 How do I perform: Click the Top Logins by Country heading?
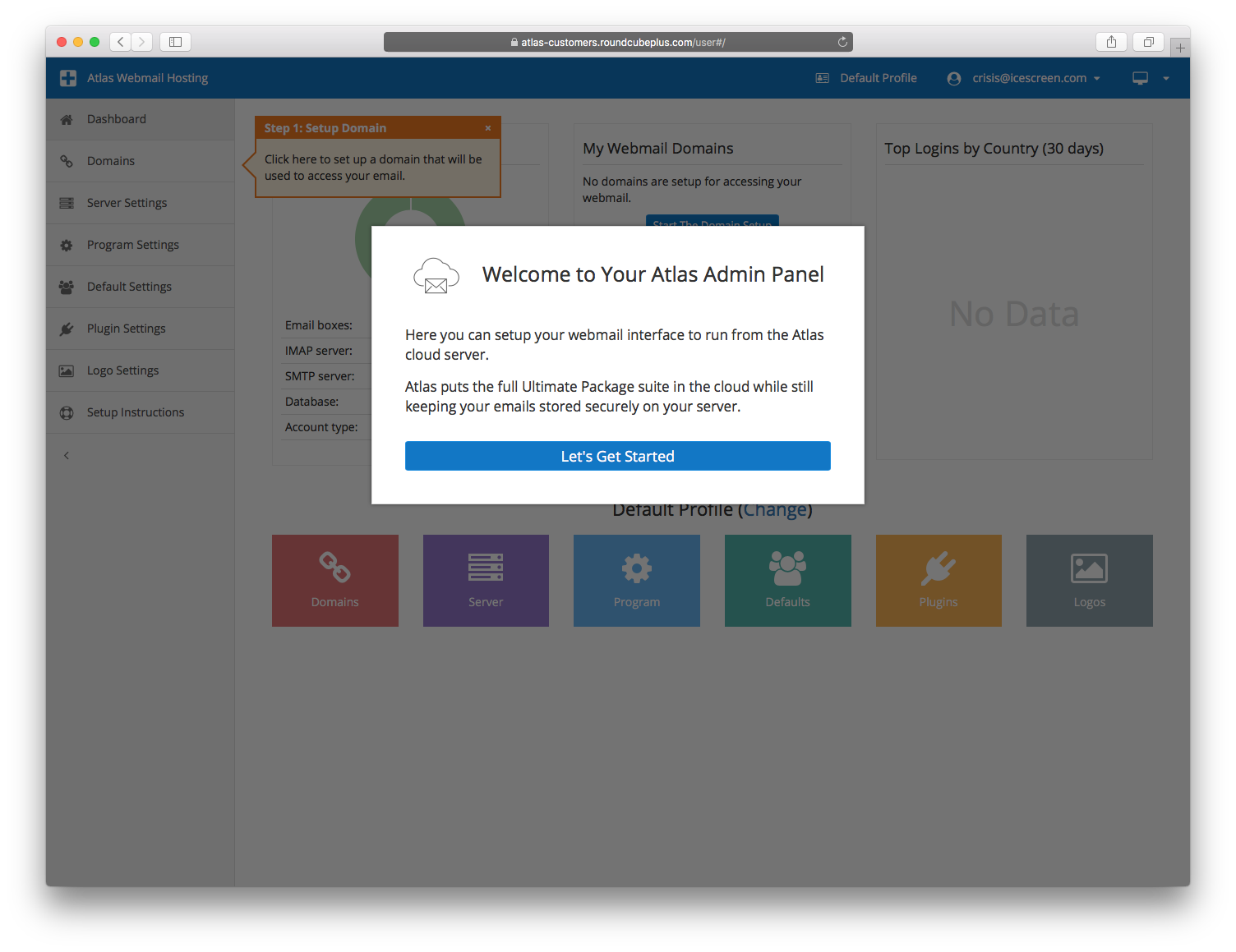[994, 149]
